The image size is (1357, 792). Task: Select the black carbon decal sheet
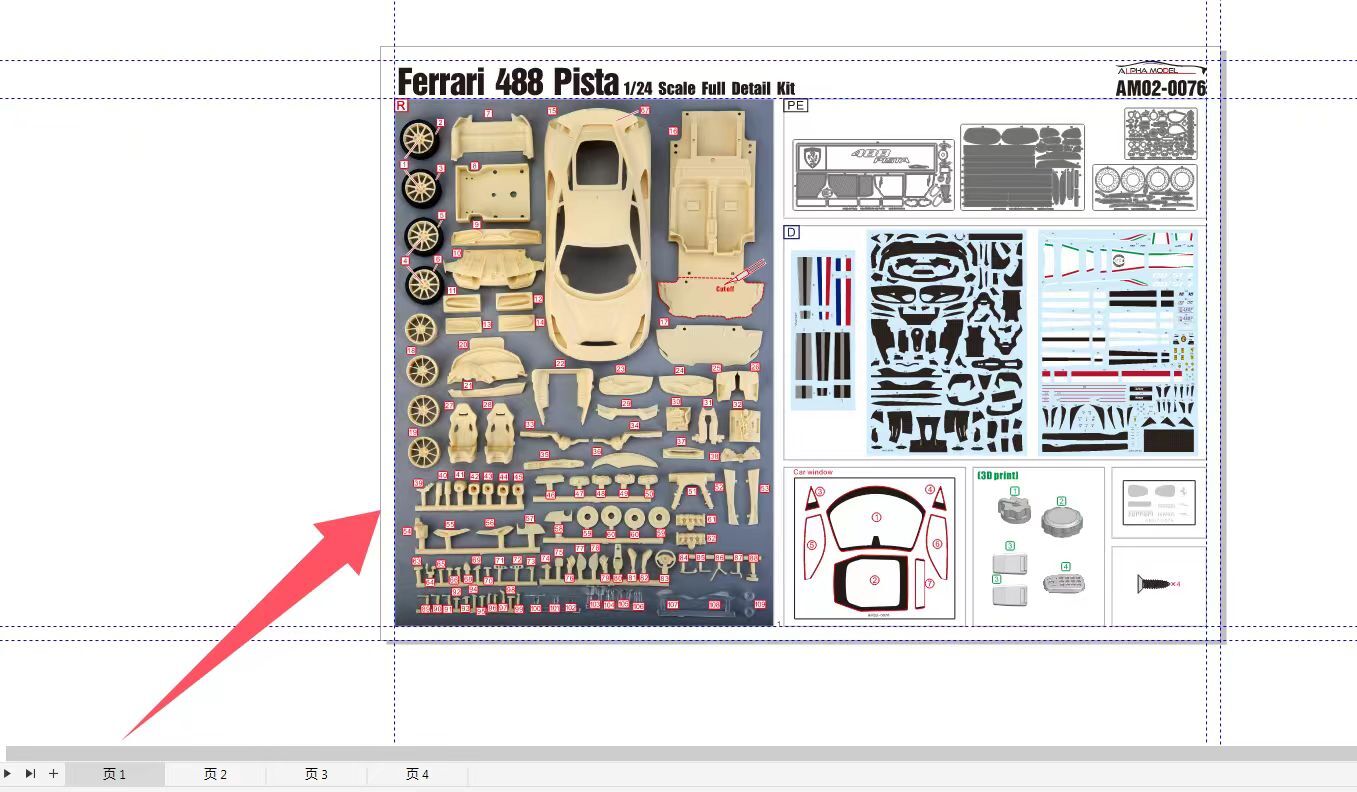pyautogui.click(x=946, y=343)
